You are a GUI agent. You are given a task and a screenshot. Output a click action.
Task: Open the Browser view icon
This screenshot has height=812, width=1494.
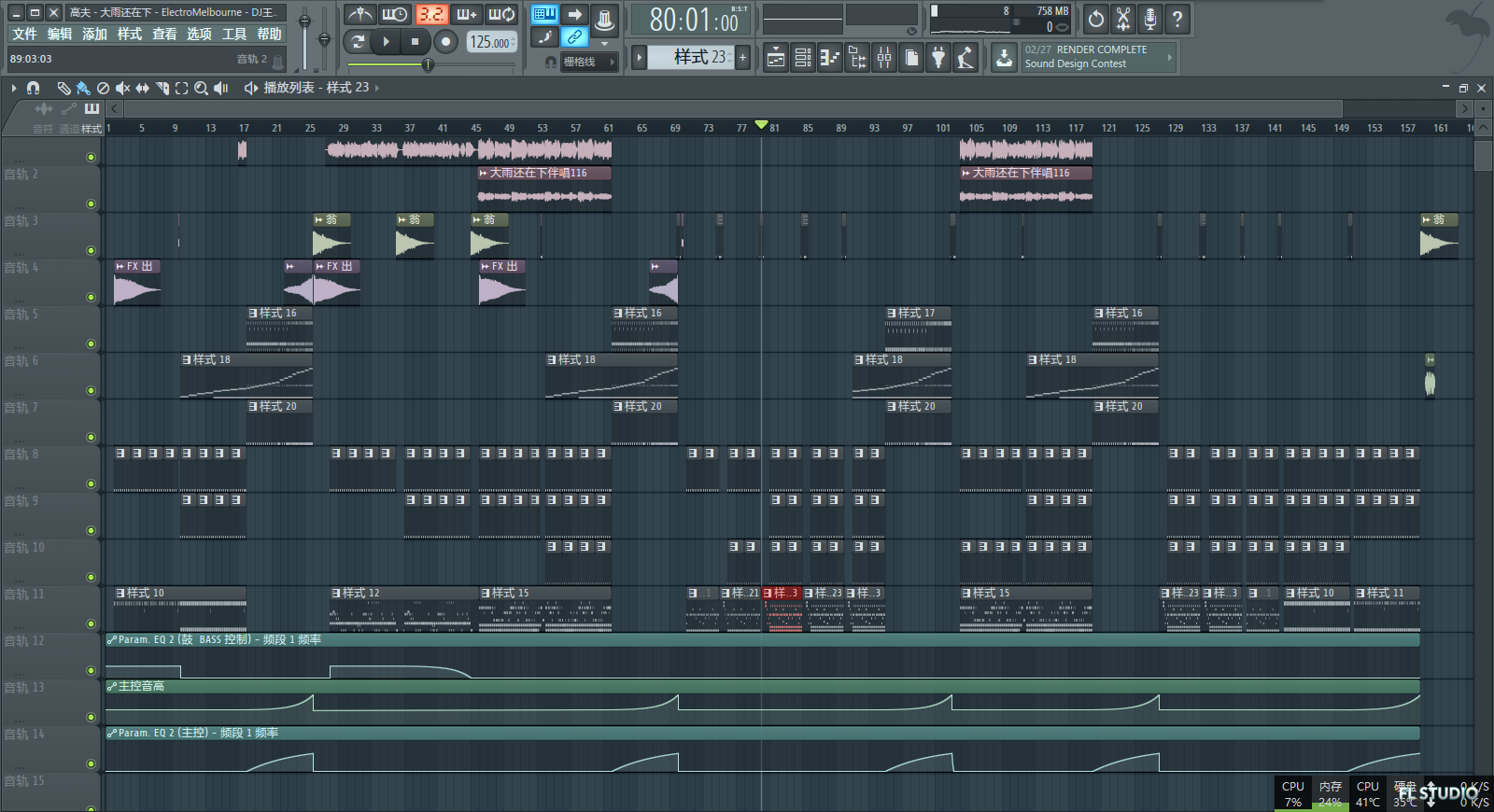tap(857, 58)
